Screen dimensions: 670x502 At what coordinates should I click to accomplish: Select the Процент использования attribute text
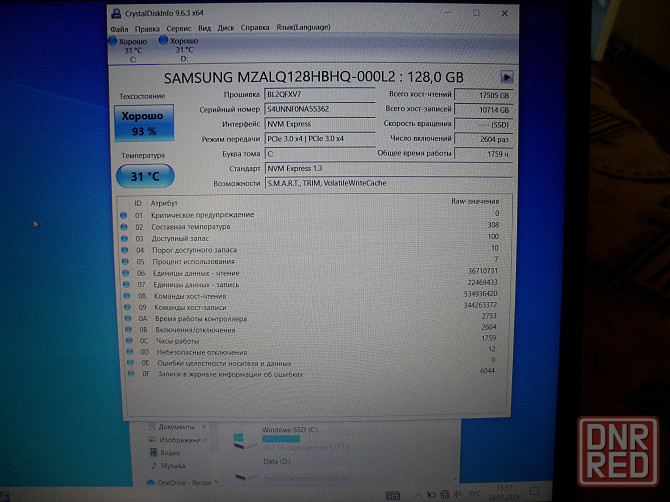(194, 261)
